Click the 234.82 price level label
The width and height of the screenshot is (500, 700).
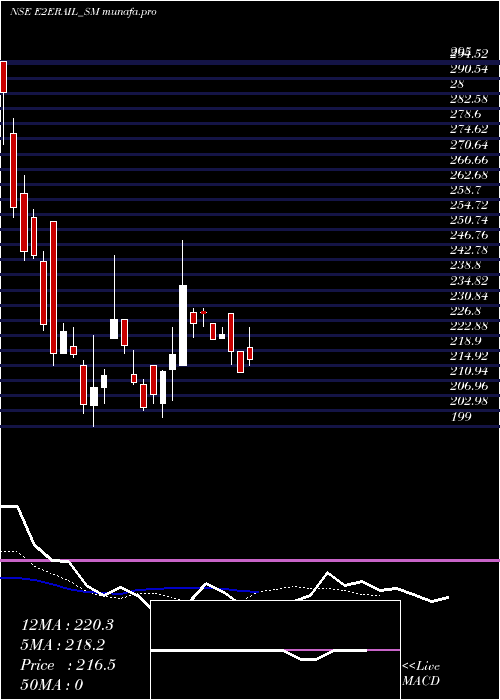point(469,280)
